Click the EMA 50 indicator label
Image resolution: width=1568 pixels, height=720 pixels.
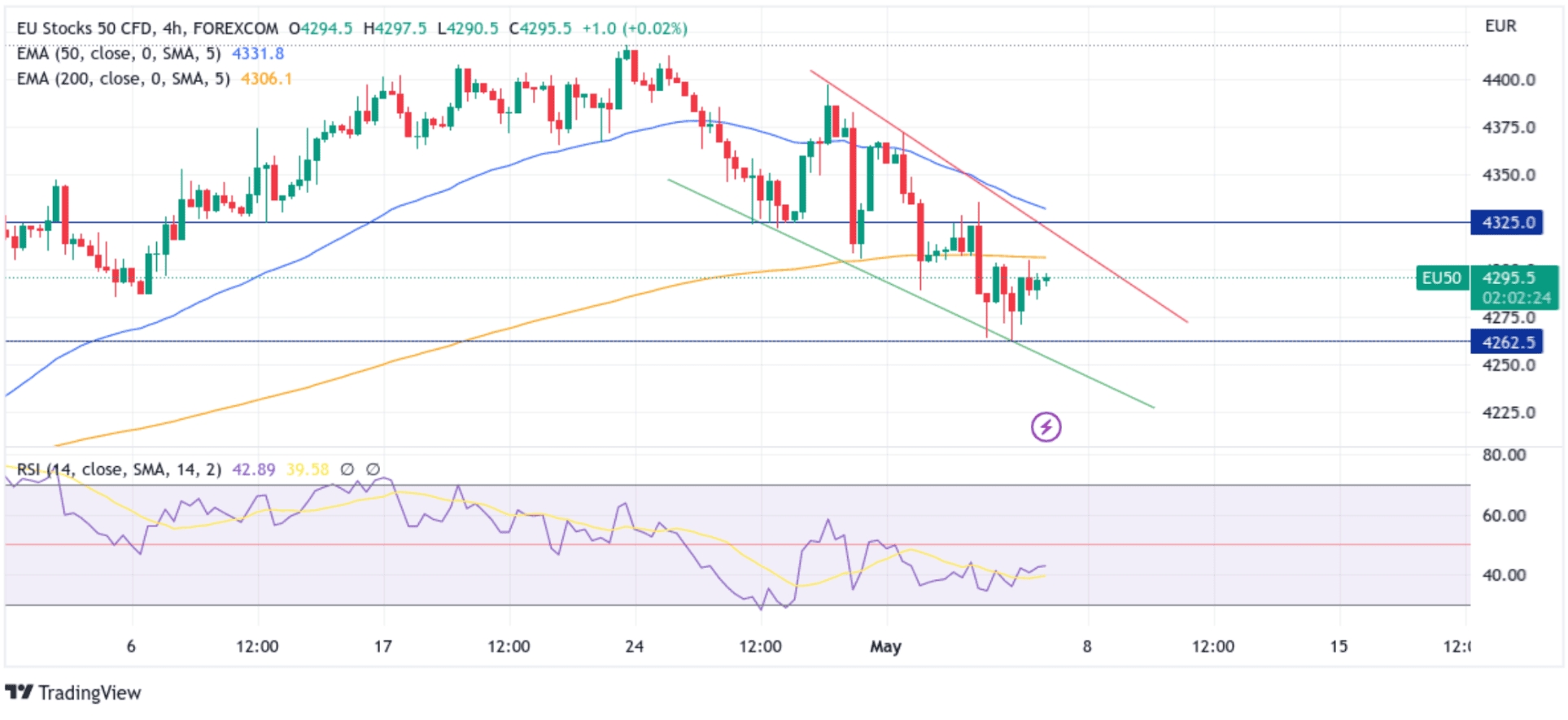(119, 54)
